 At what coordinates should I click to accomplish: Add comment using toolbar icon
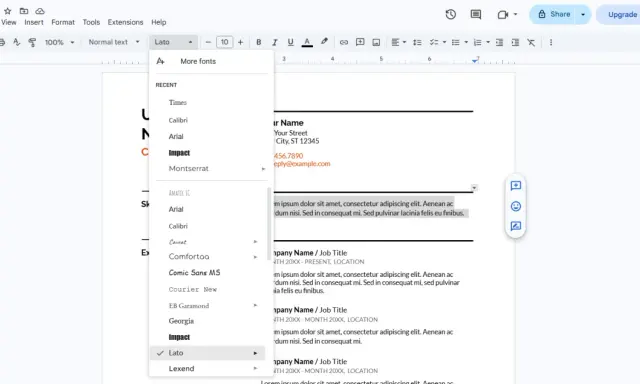pos(360,42)
